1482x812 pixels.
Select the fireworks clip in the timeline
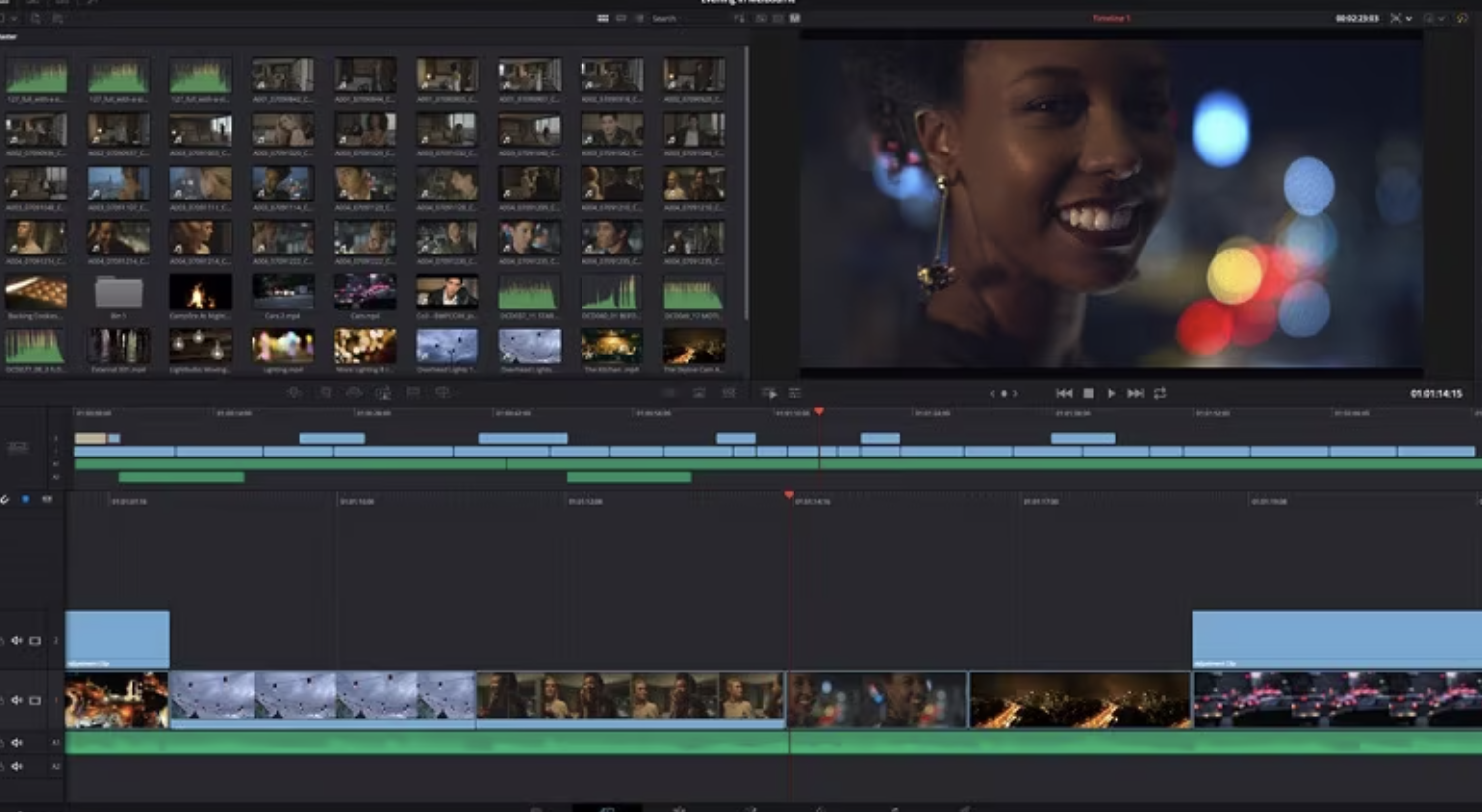(117, 701)
